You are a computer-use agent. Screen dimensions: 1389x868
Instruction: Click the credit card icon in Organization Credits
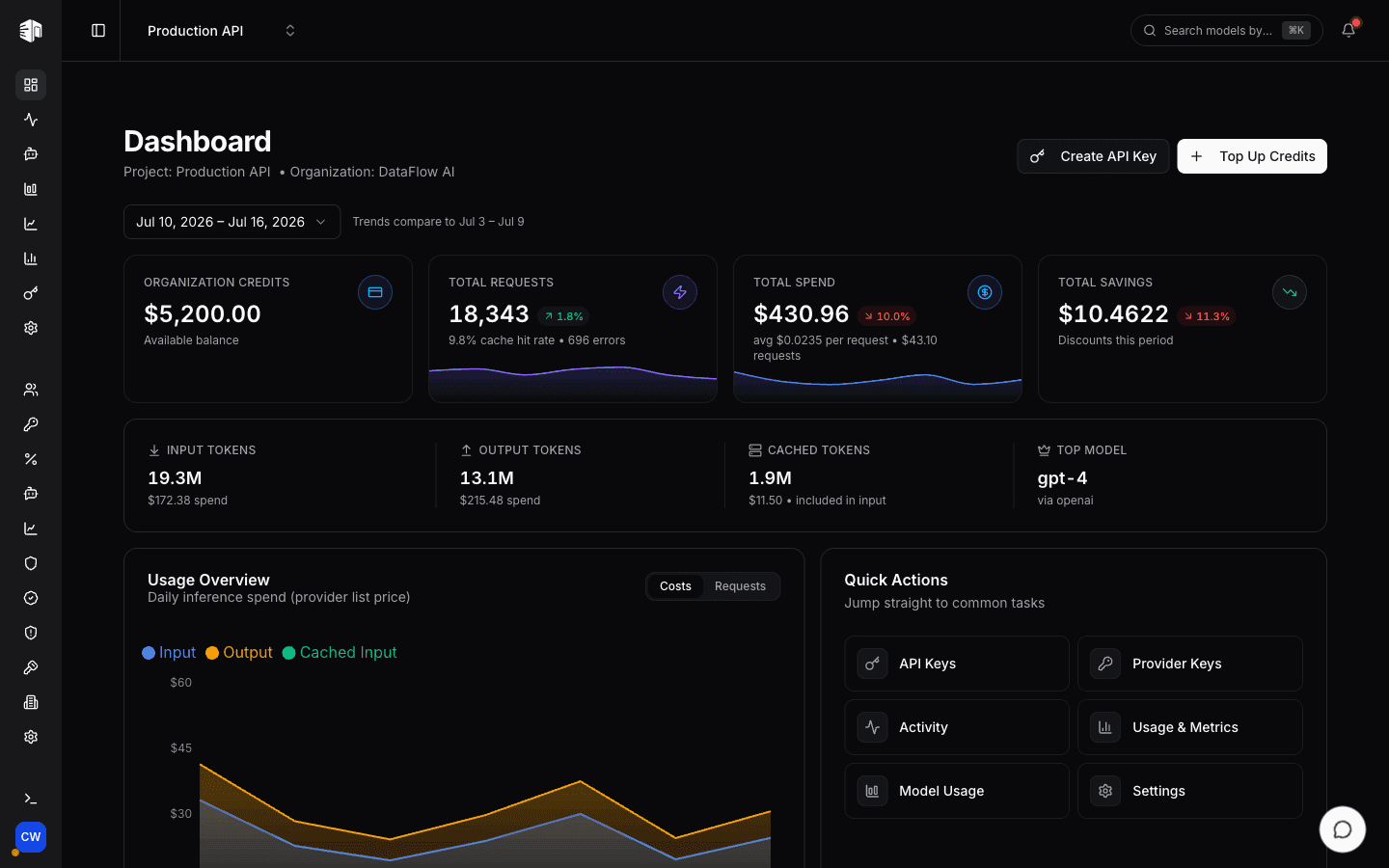point(375,292)
